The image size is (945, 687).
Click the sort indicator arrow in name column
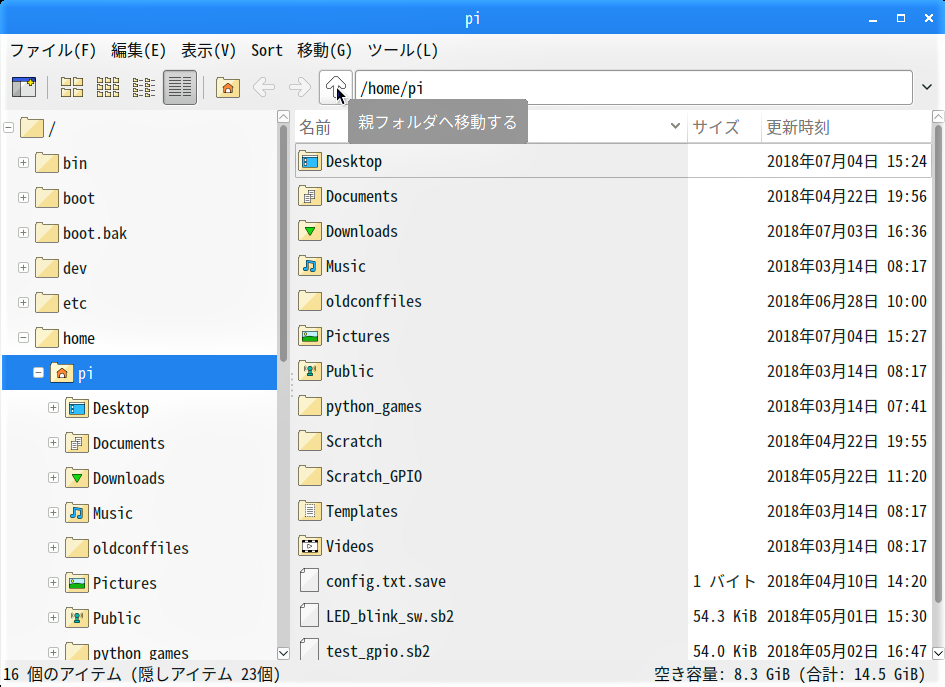675,126
